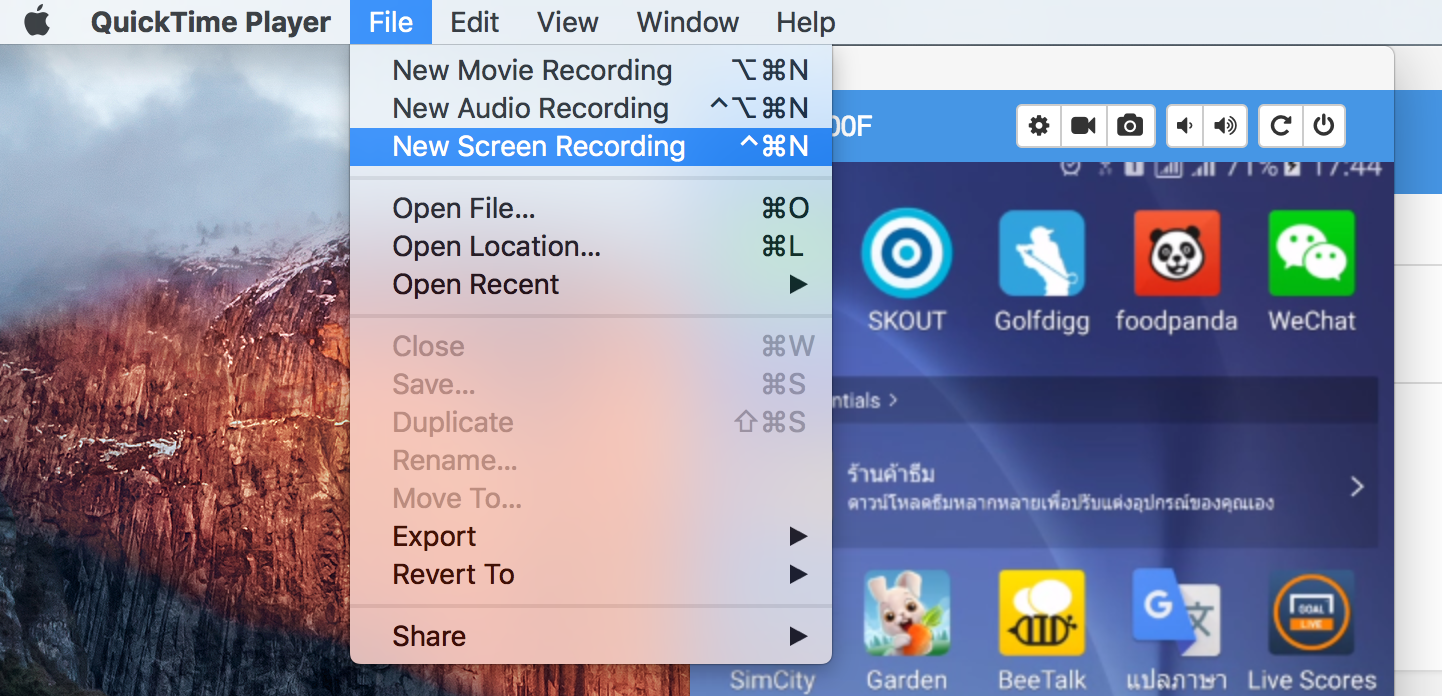
Task: Open the Apple menu
Action: click(37, 21)
